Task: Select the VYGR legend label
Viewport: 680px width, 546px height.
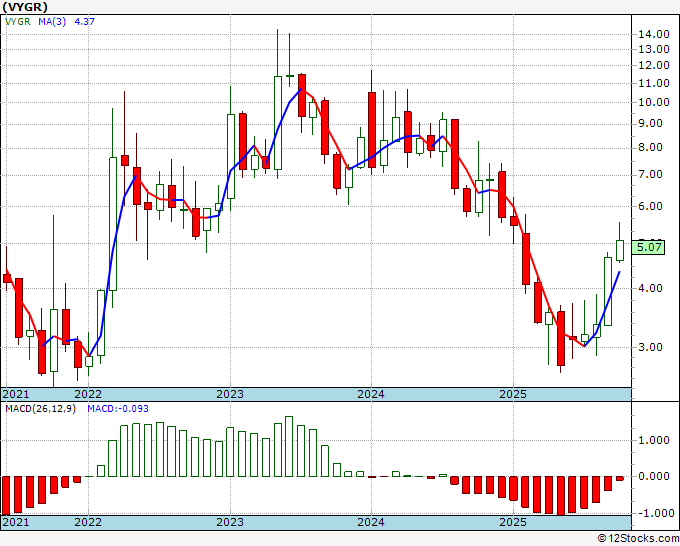Action: coord(18,21)
